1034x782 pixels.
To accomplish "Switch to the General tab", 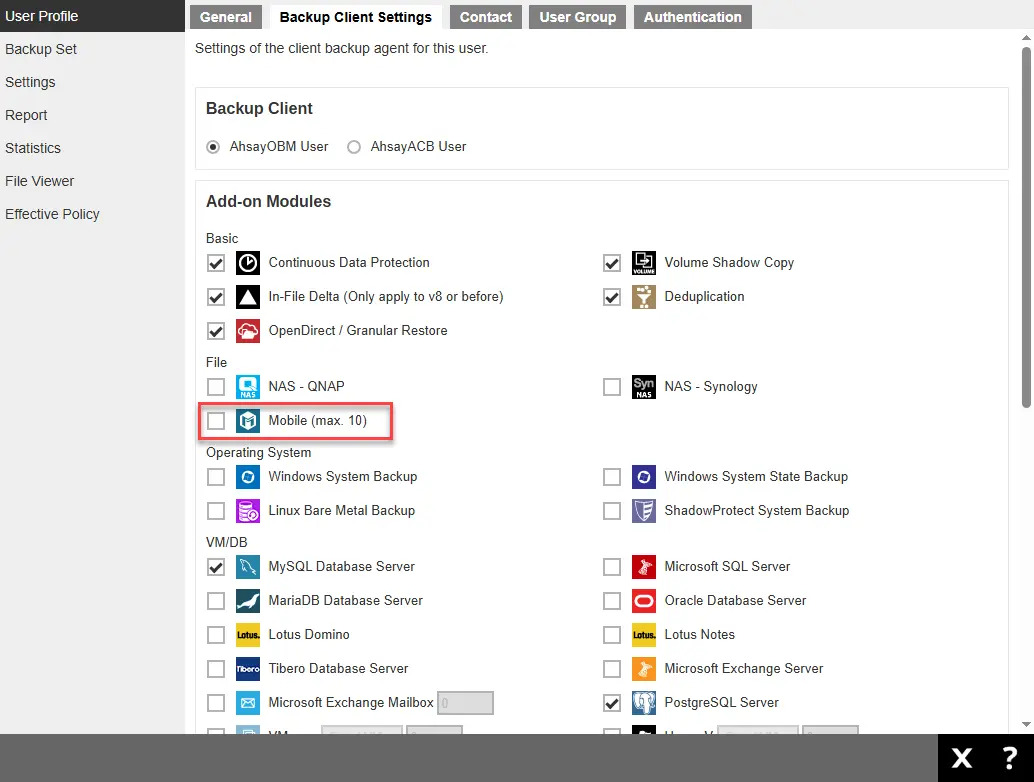I will pos(226,17).
